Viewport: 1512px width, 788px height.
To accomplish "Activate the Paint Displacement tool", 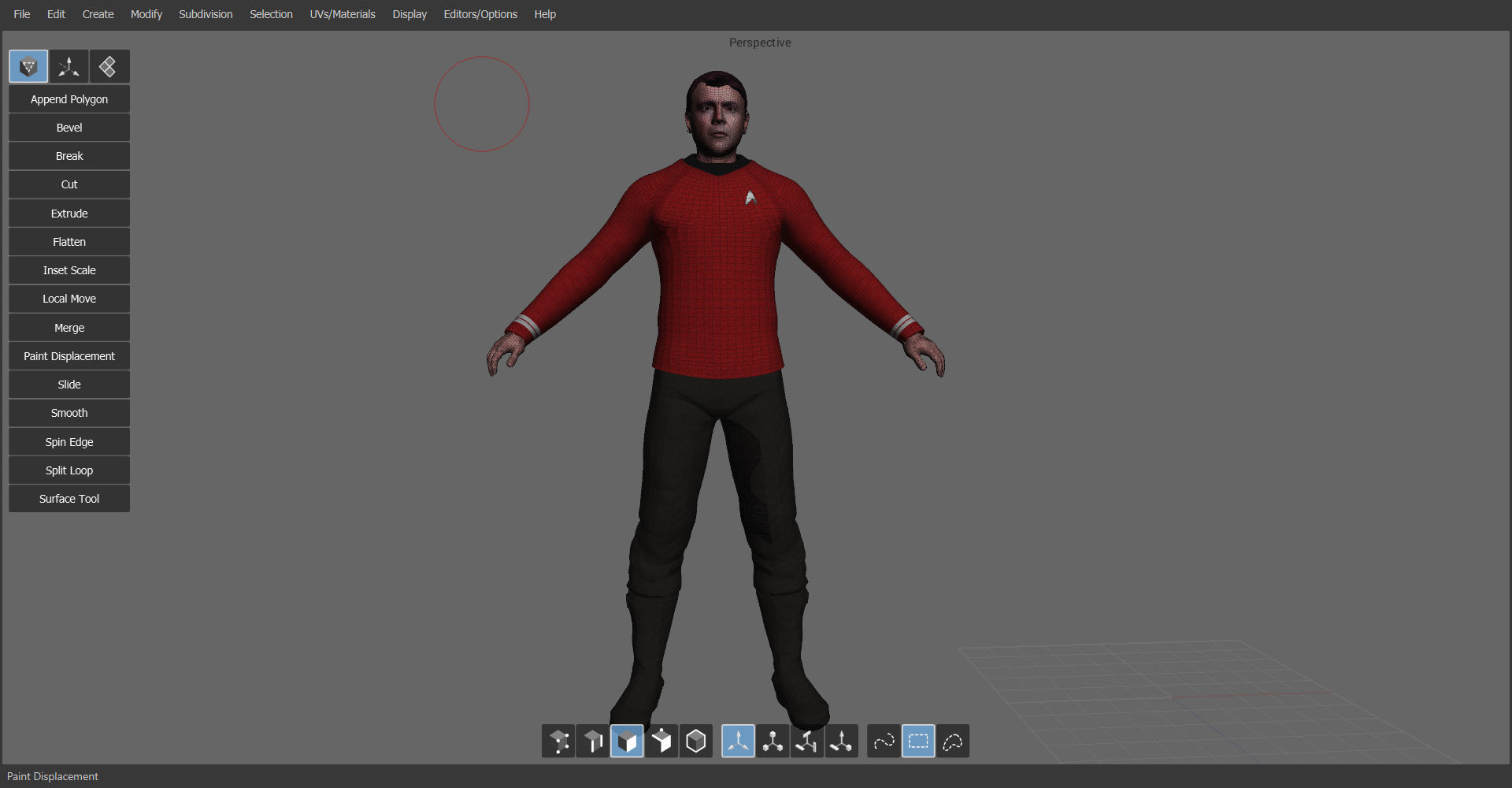I will point(69,355).
